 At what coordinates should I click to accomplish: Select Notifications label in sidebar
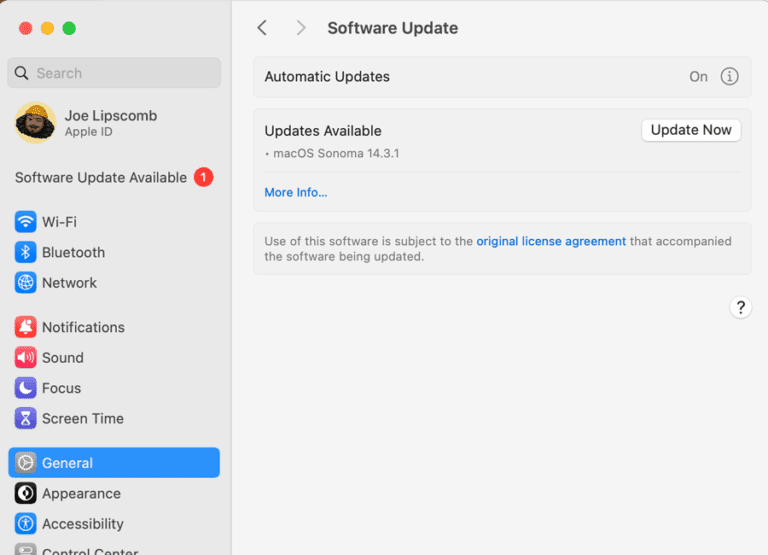tap(83, 327)
